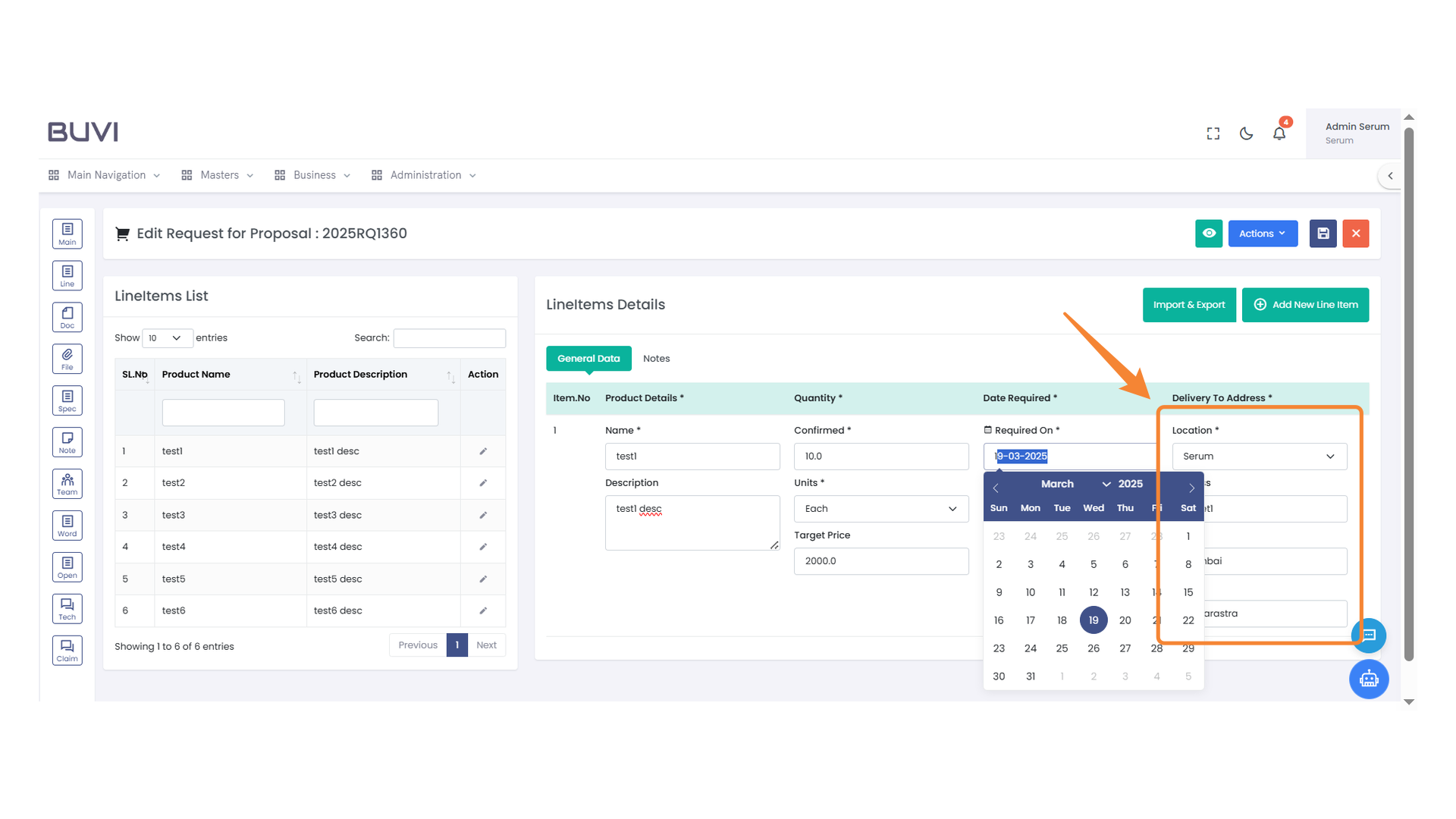Open the chatbot robot icon
The height and width of the screenshot is (819, 1456).
1369,679
